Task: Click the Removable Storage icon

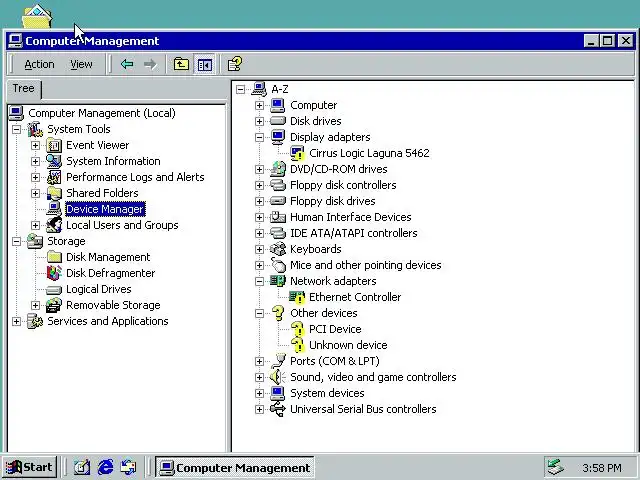Action: click(54, 305)
